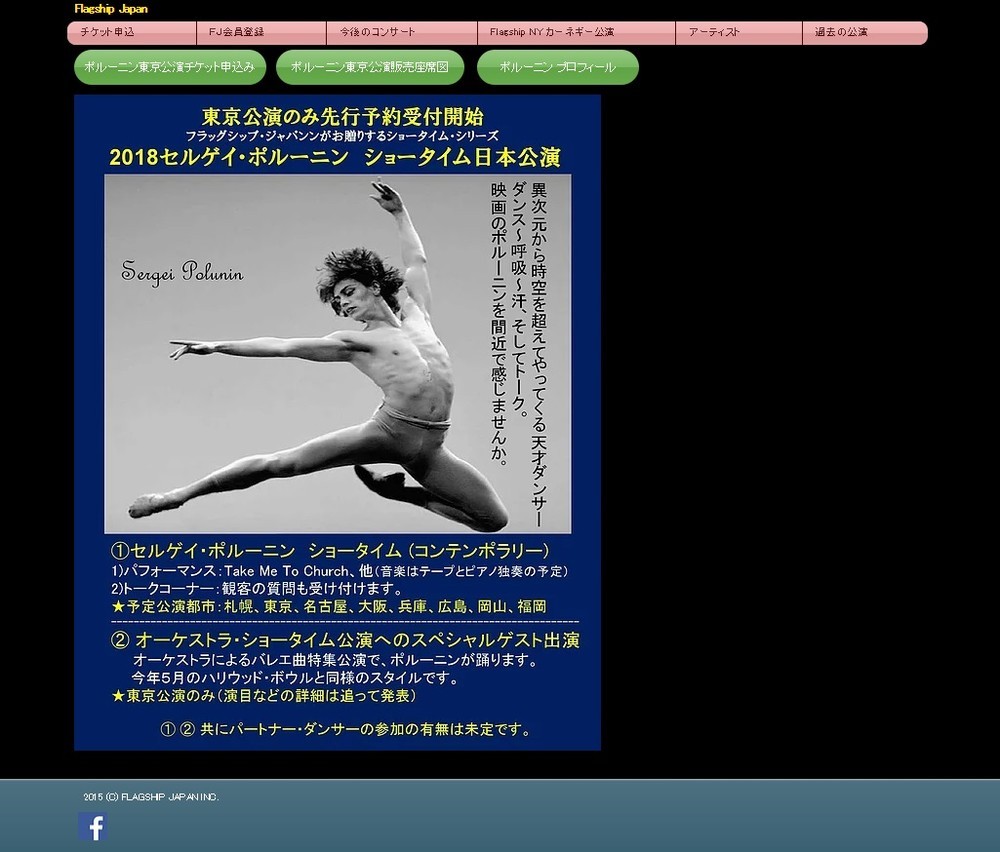Open the チケット申込 menu item
Screen dimensions: 1000x852
[108, 33]
